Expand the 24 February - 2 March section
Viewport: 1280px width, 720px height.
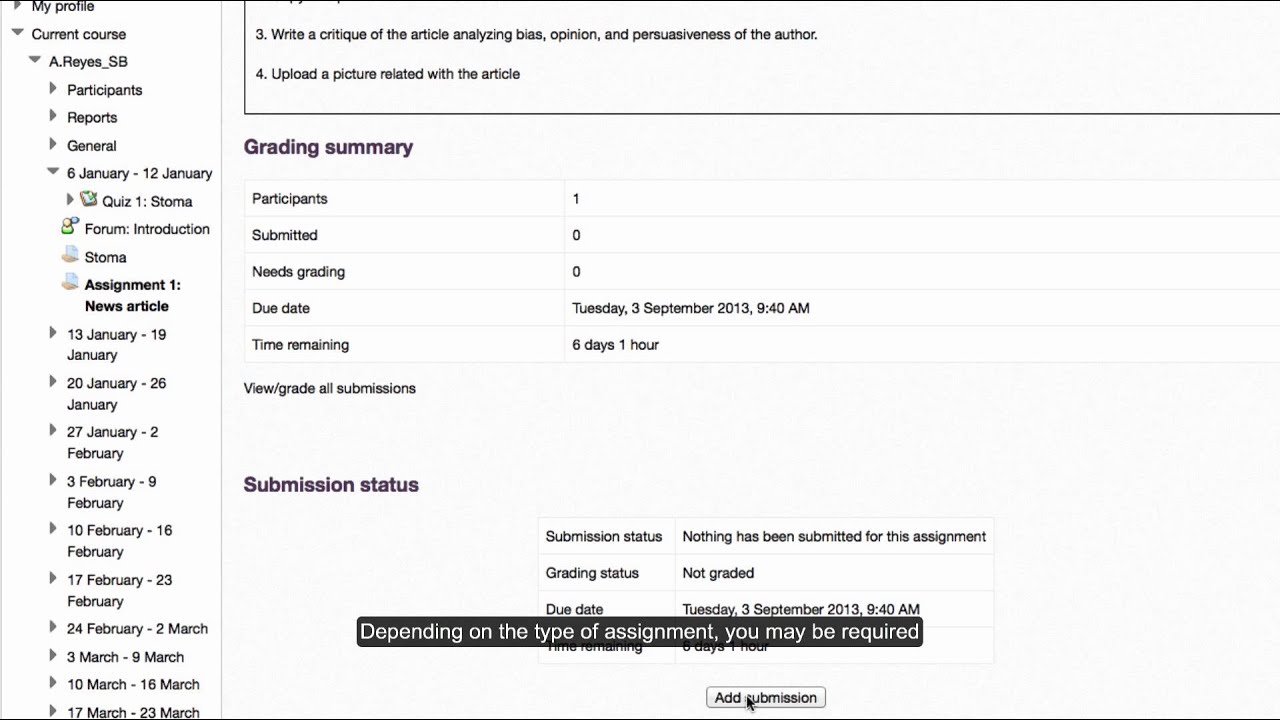point(53,628)
